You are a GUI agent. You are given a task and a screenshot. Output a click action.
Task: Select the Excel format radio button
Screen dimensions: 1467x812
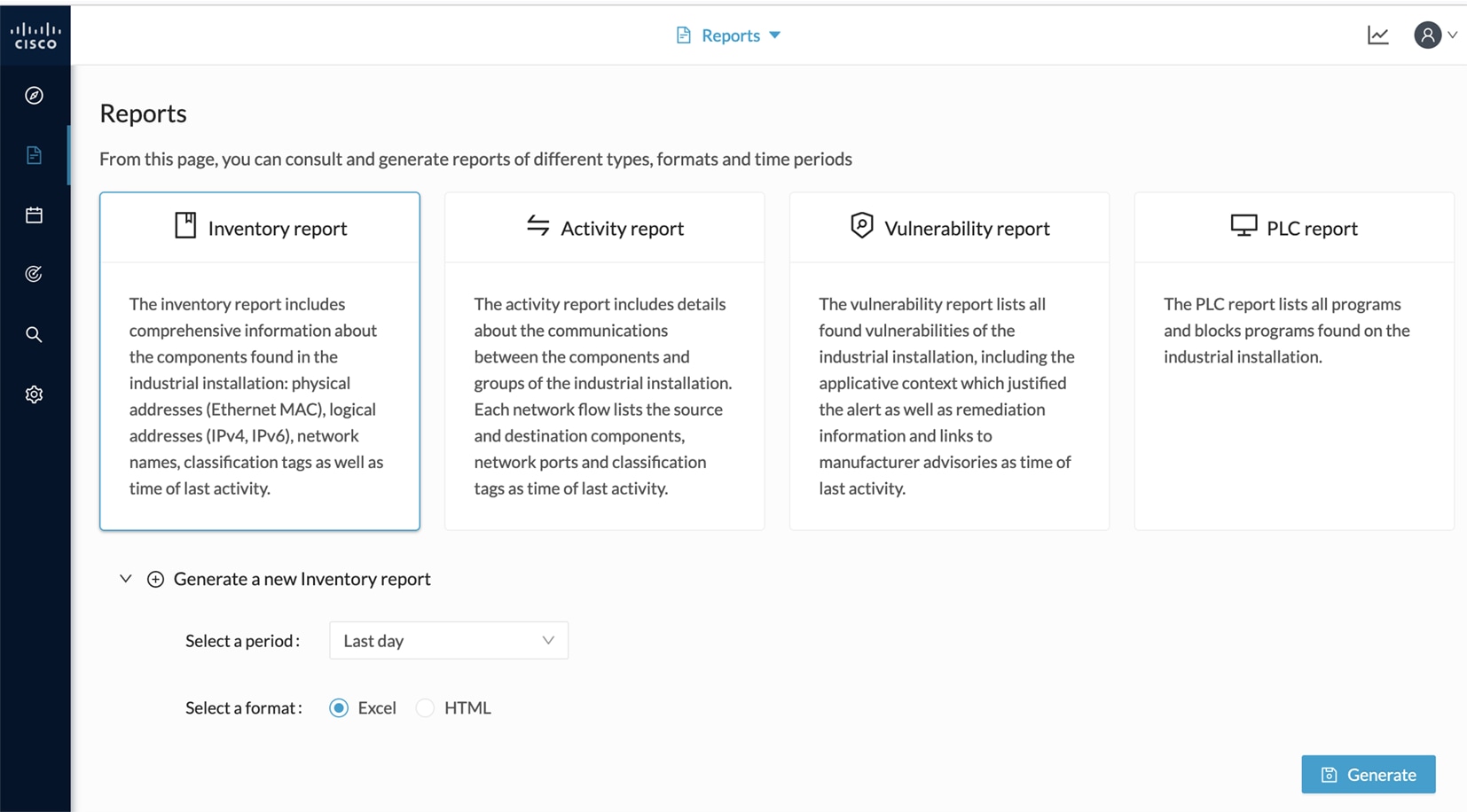(339, 707)
